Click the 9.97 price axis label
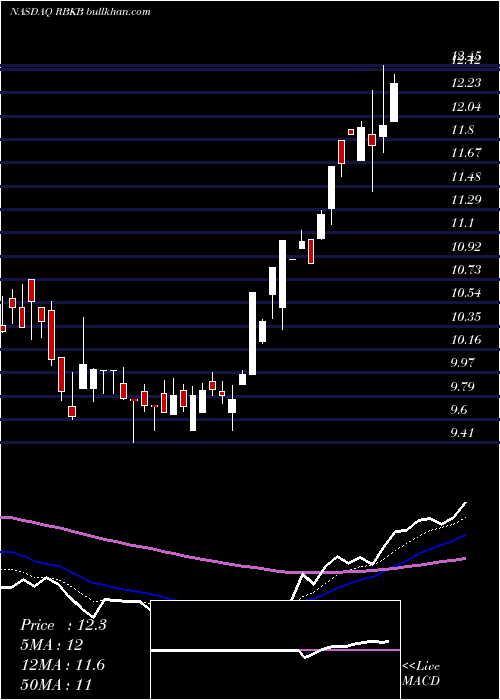The image size is (500, 700). click(464, 363)
